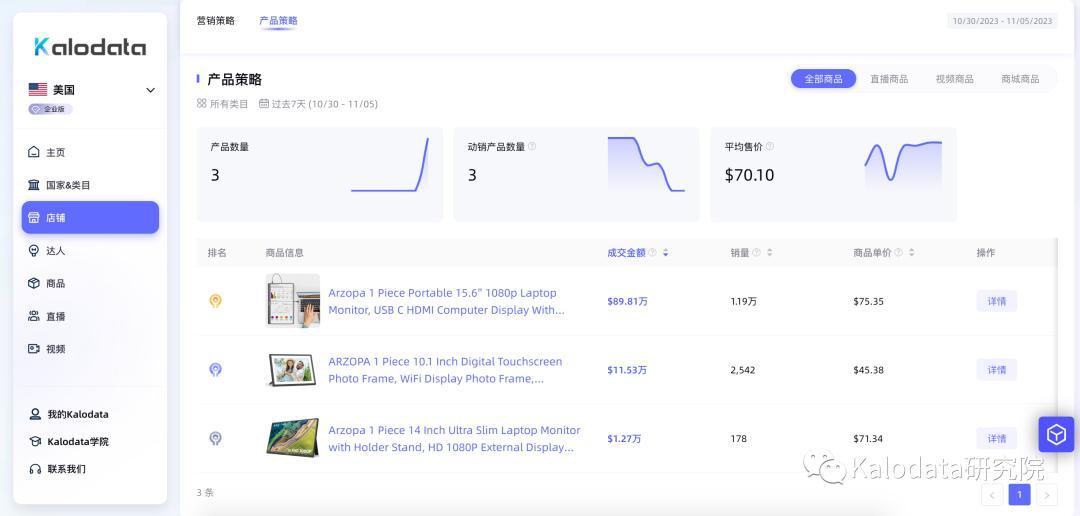Open the ARZOPA 10.1 Inch Photo Frame link
This screenshot has width=1080, height=516.
tap(445, 370)
